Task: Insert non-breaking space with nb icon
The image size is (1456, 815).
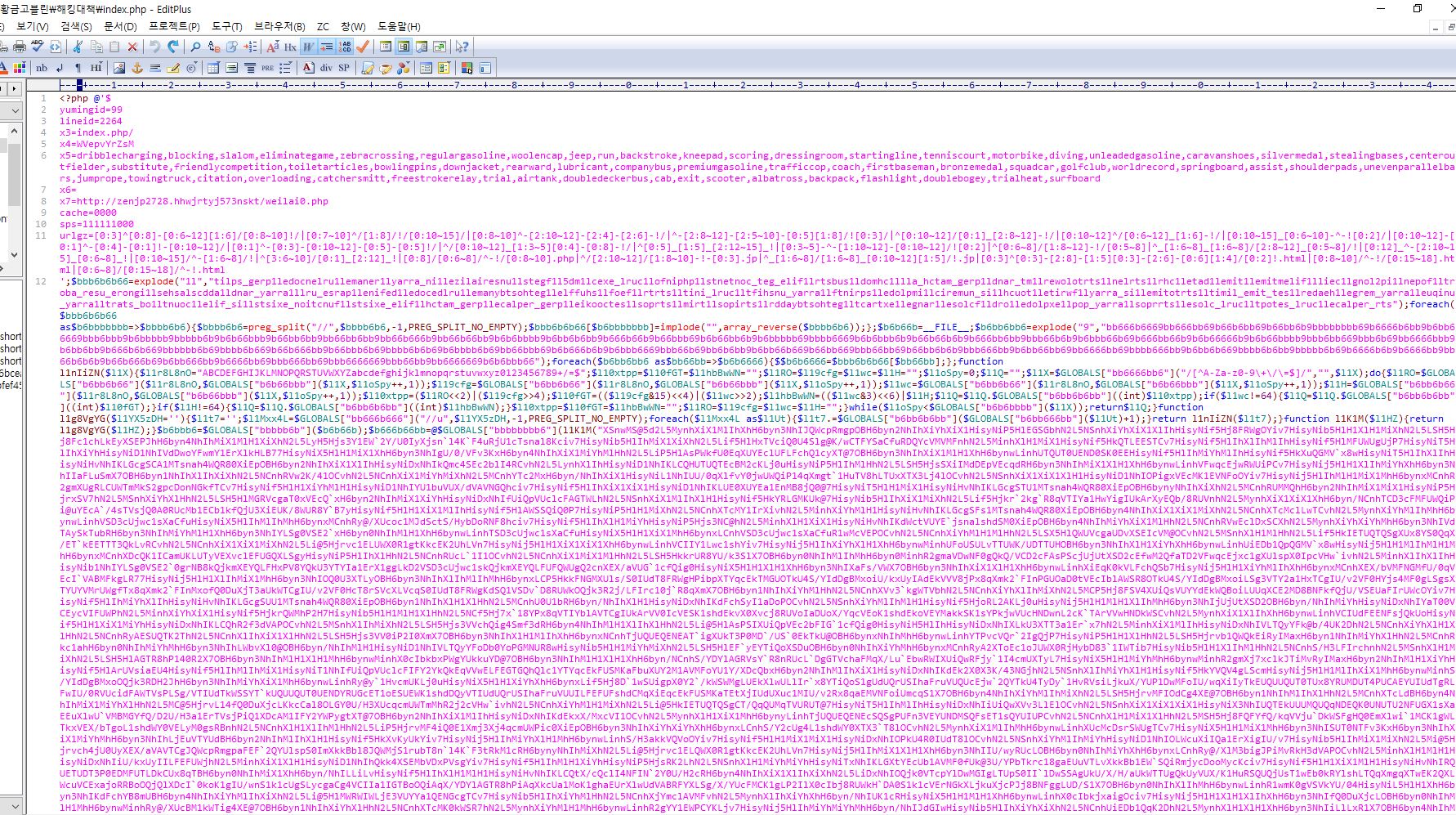Action: pyautogui.click(x=42, y=68)
